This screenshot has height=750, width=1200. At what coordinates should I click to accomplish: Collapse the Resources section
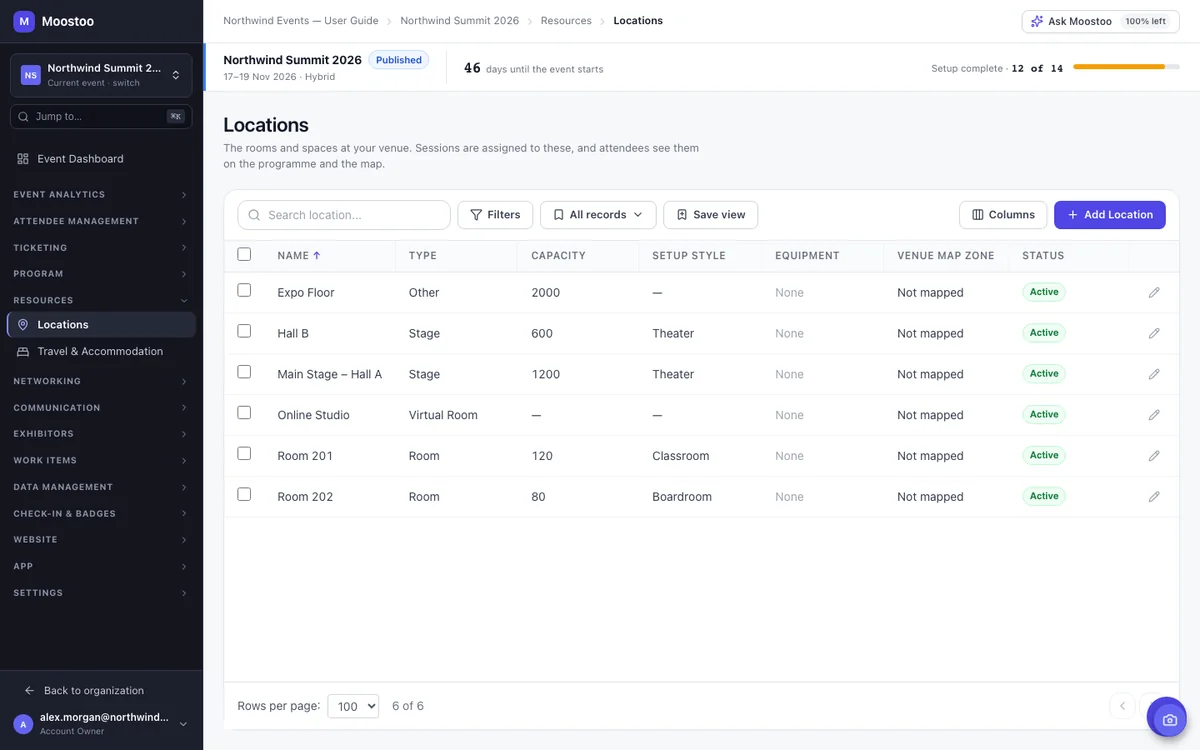pyautogui.click(x=101, y=300)
